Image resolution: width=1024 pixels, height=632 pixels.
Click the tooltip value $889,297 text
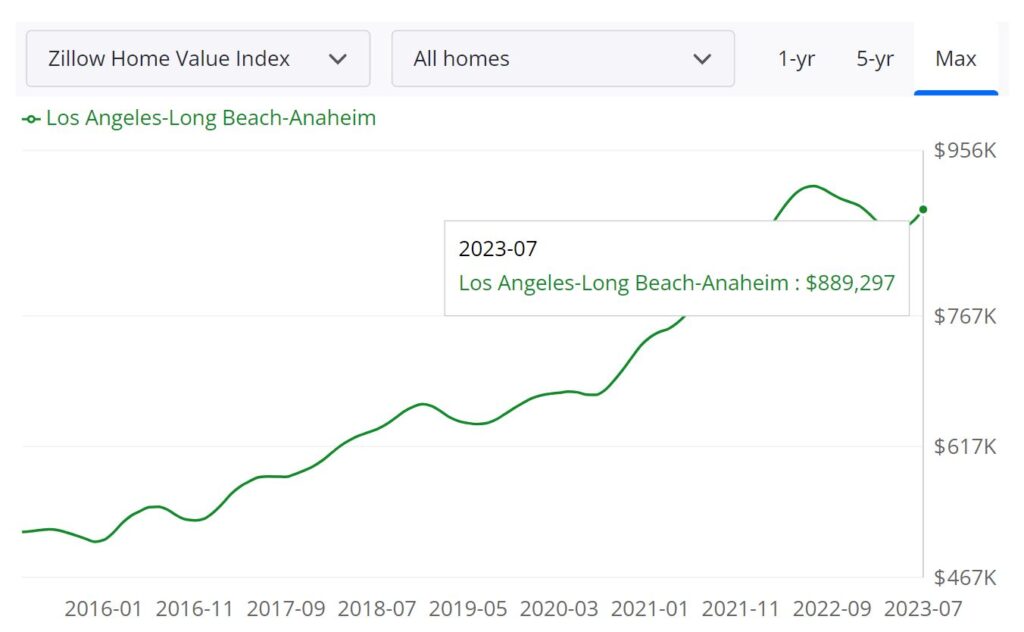click(x=850, y=283)
